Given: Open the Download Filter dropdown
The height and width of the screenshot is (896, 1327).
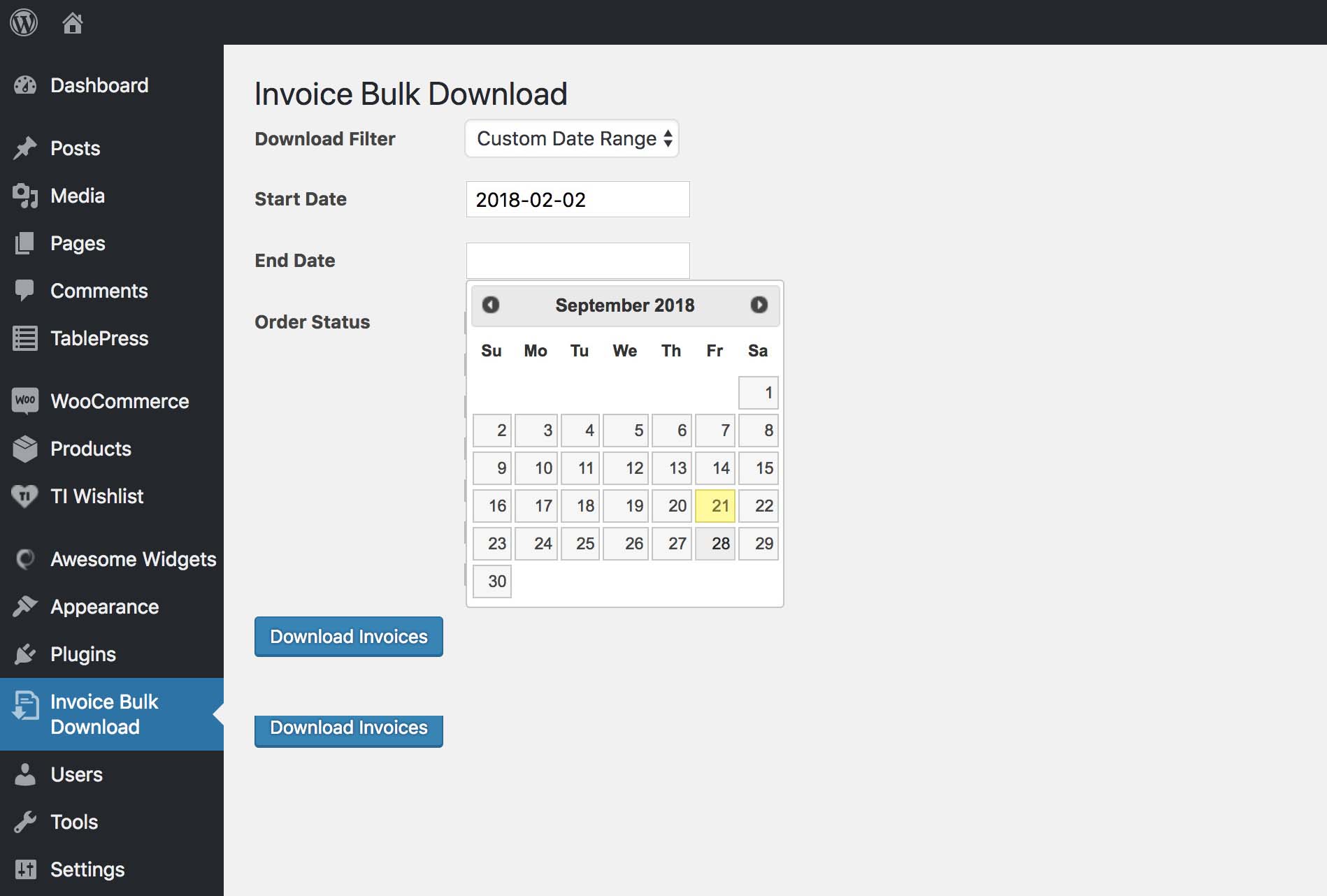Looking at the screenshot, I should coord(571,138).
